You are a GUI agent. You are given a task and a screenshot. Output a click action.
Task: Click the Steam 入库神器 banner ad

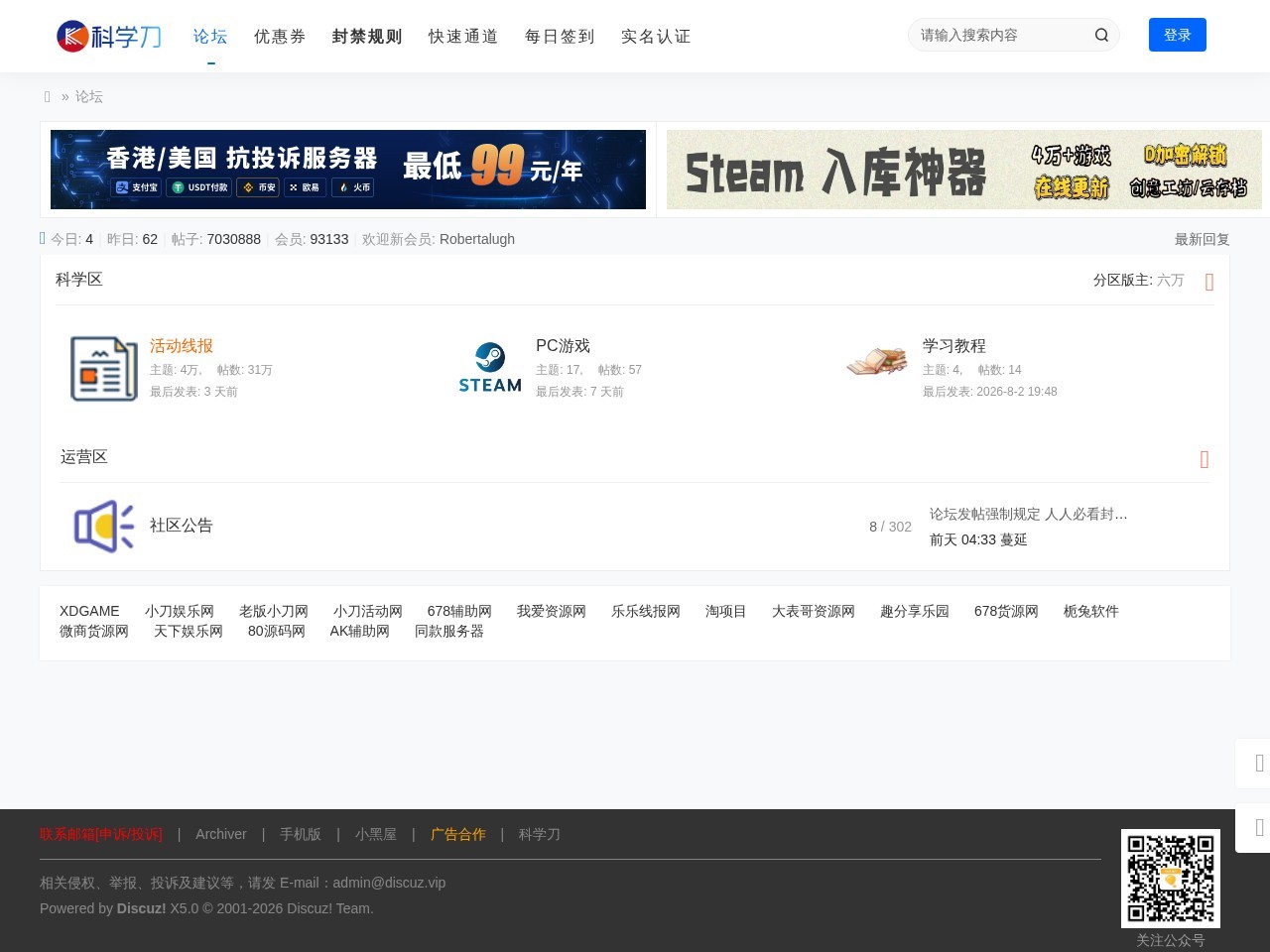[x=964, y=170]
